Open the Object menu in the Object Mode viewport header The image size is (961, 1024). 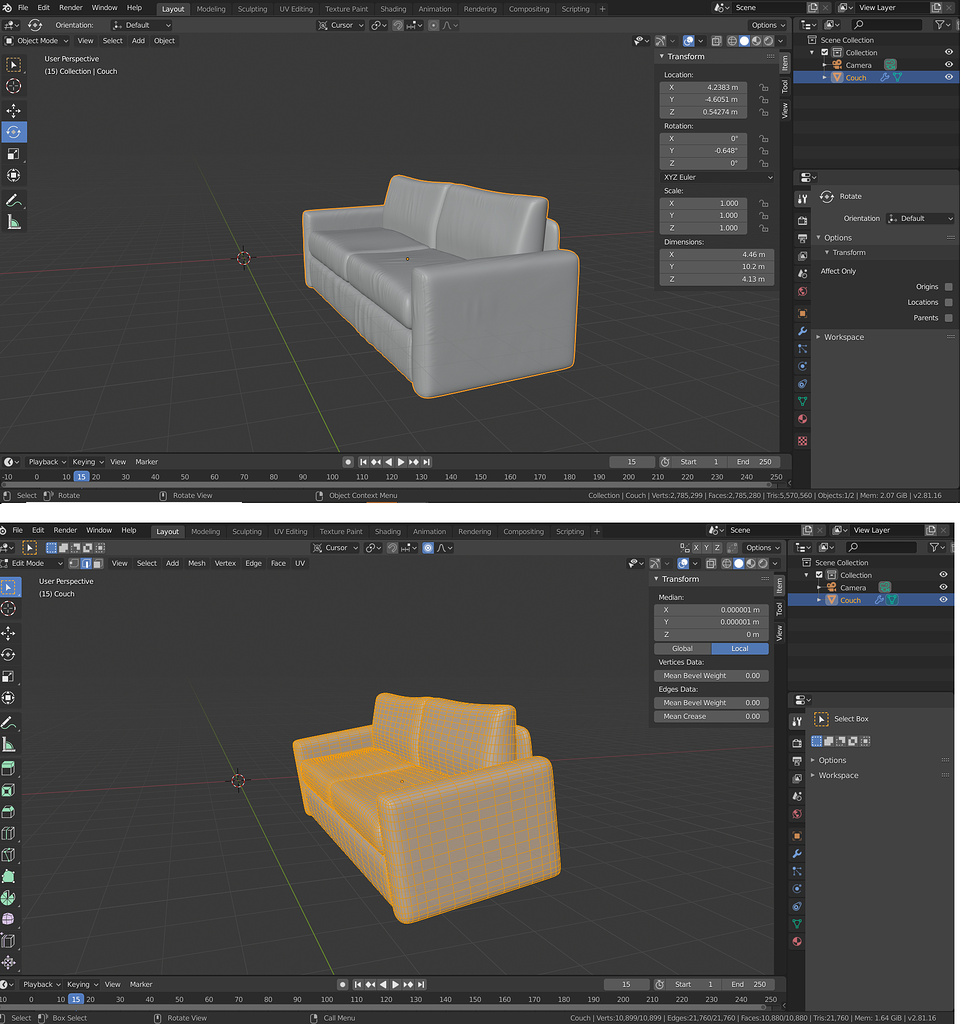click(x=164, y=40)
